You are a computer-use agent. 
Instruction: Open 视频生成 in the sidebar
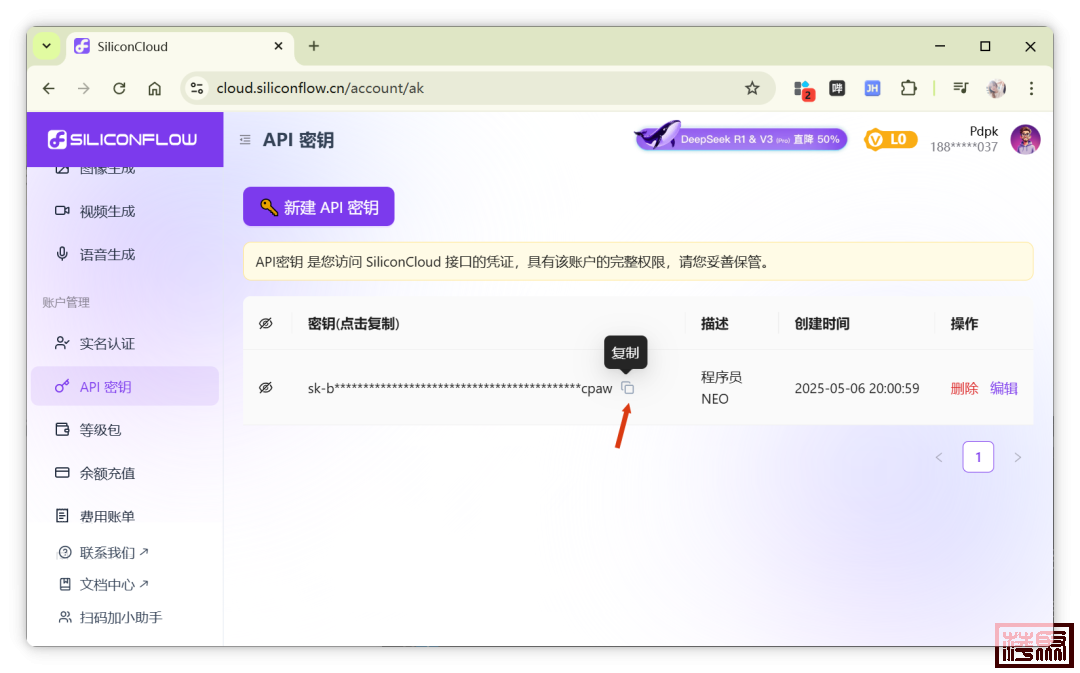tap(125, 211)
